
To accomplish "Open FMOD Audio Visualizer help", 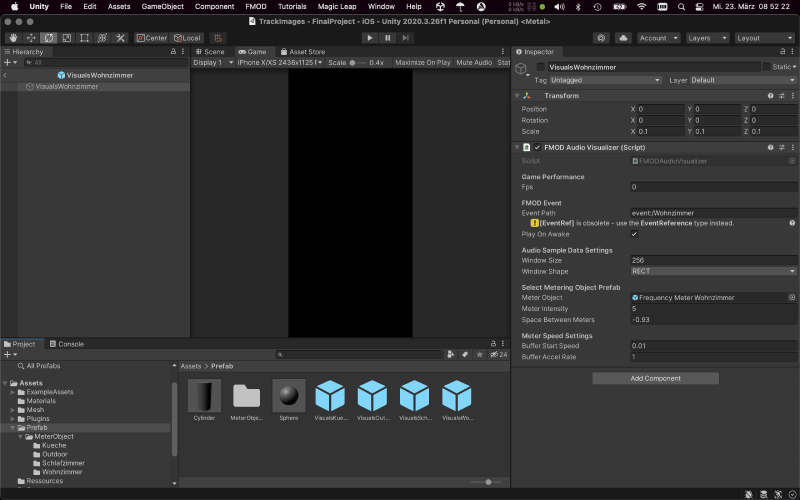I will 770,147.
